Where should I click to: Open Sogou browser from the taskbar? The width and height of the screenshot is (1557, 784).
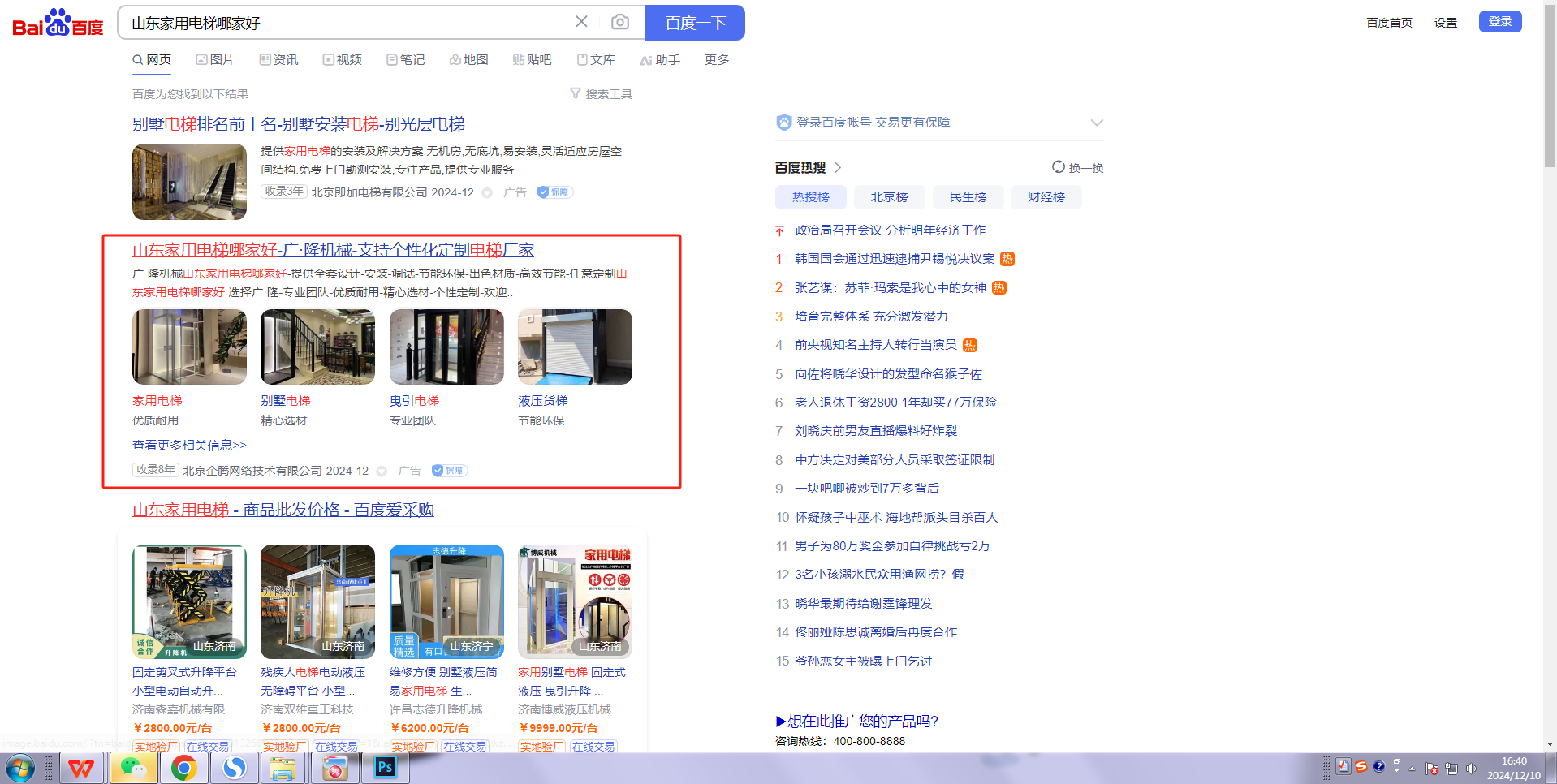tap(235, 768)
